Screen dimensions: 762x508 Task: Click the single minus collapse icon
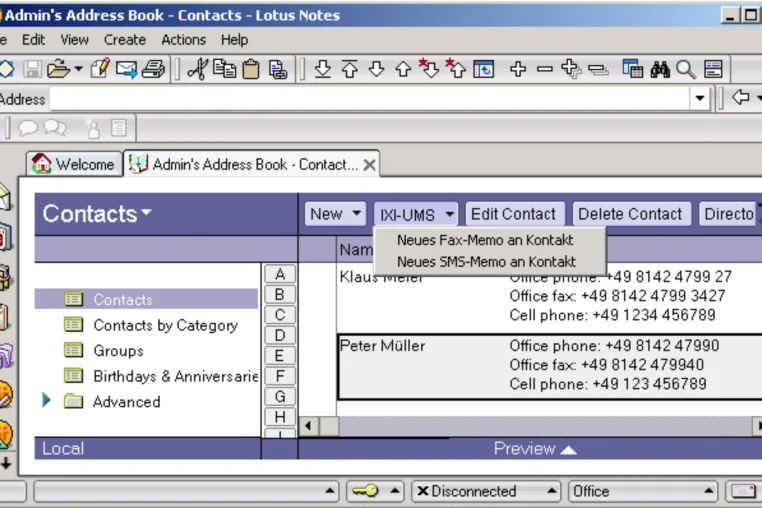pos(545,69)
